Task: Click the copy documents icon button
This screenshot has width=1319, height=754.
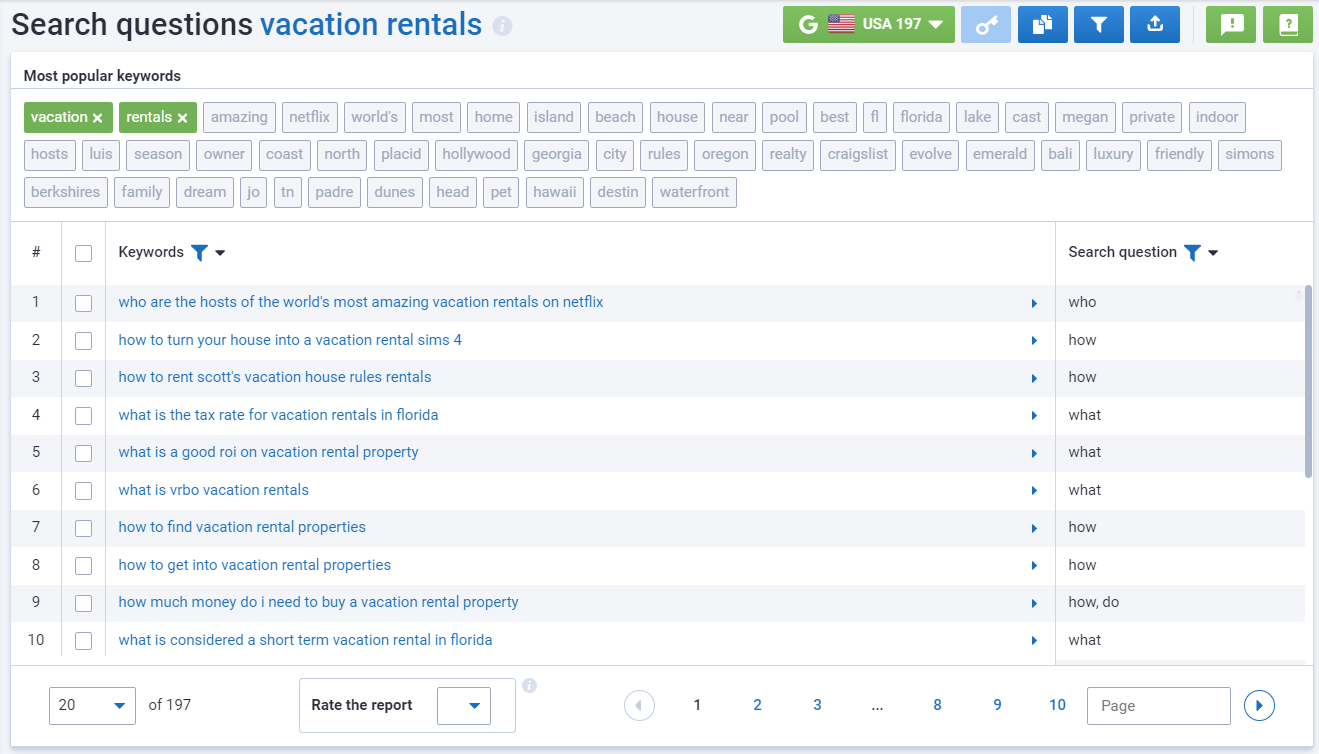Action: click(x=1042, y=25)
